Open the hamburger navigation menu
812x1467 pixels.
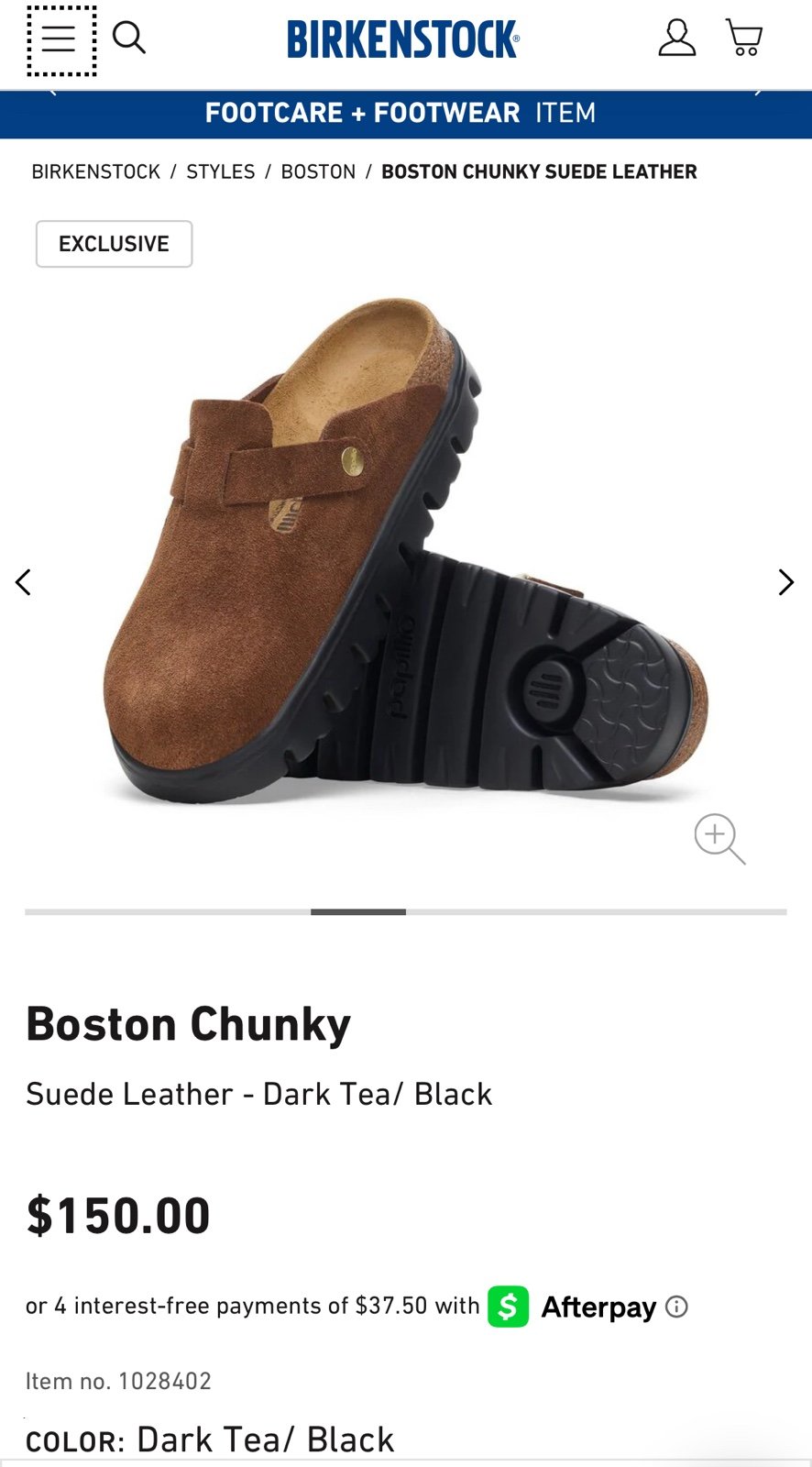[x=60, y=39]
